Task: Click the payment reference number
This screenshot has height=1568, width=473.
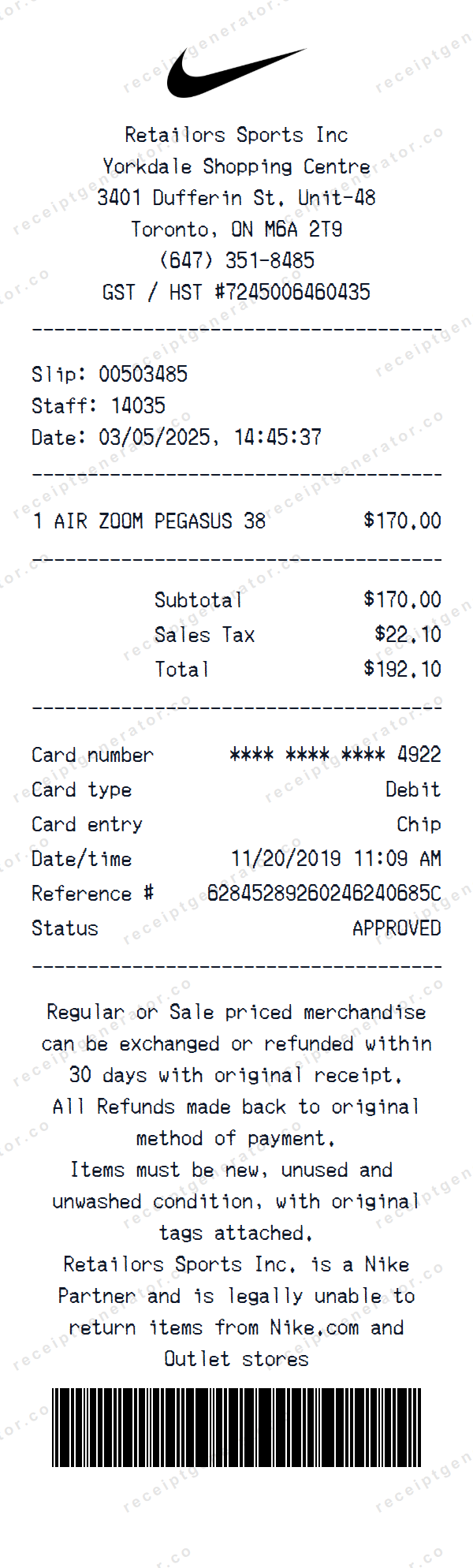Action: 323,893
